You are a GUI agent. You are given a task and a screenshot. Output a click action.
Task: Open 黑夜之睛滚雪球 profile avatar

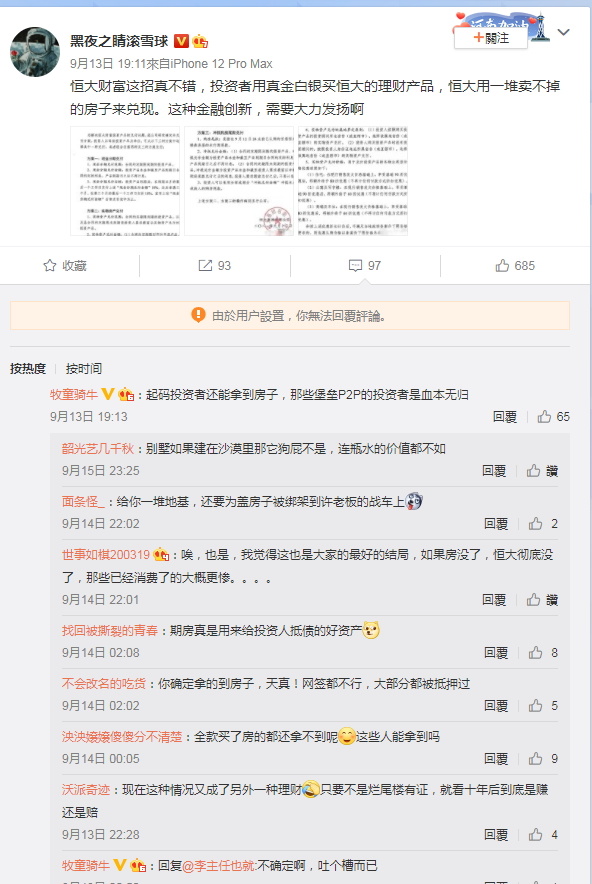(x=35, y=52)
